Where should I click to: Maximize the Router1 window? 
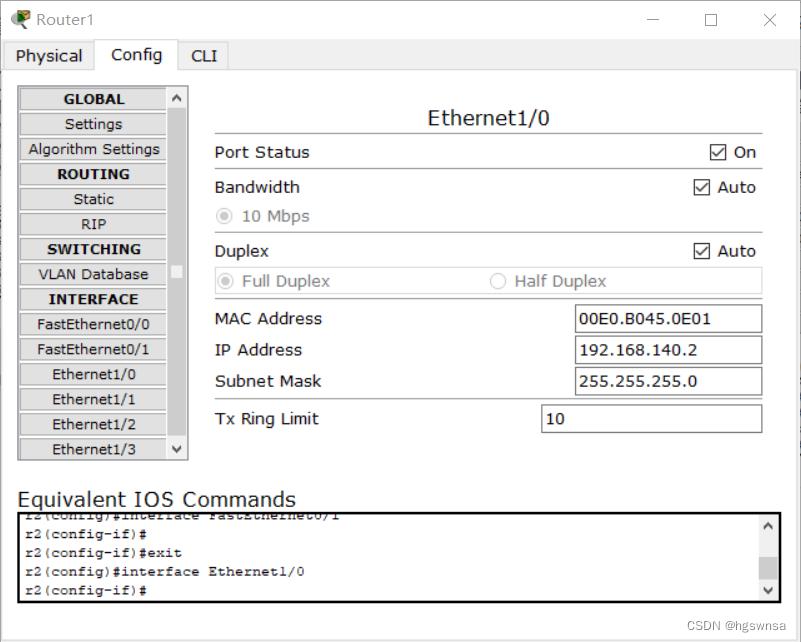tap(711, 20)
